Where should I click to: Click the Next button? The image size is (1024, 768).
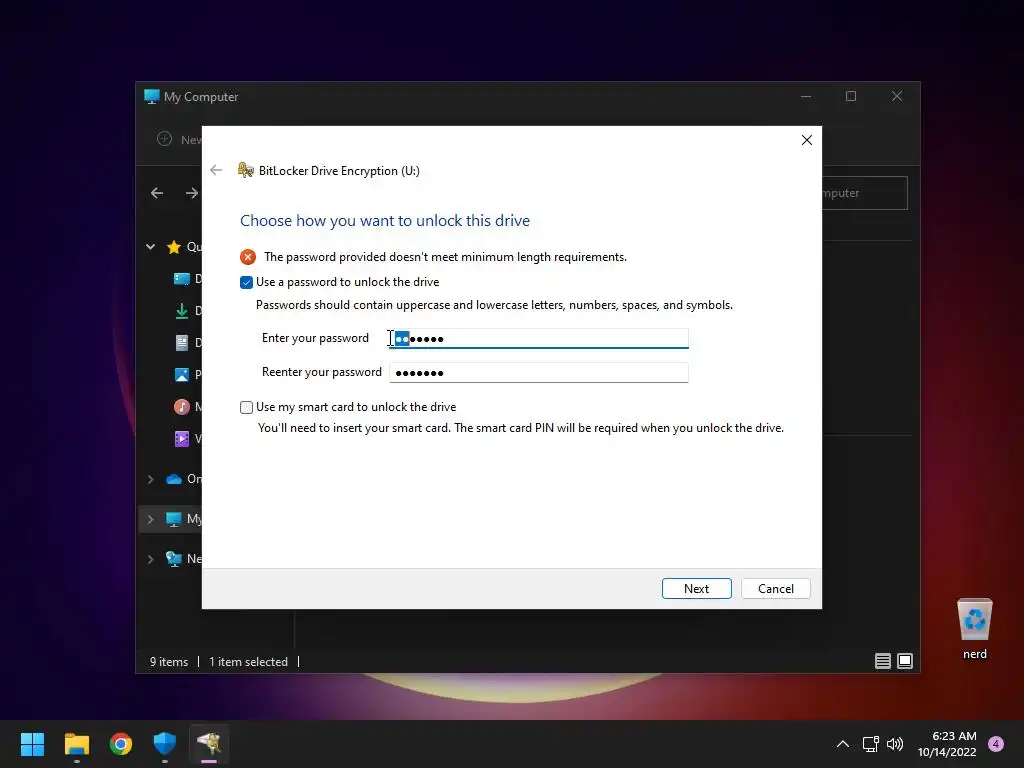(x=696, y=588)
